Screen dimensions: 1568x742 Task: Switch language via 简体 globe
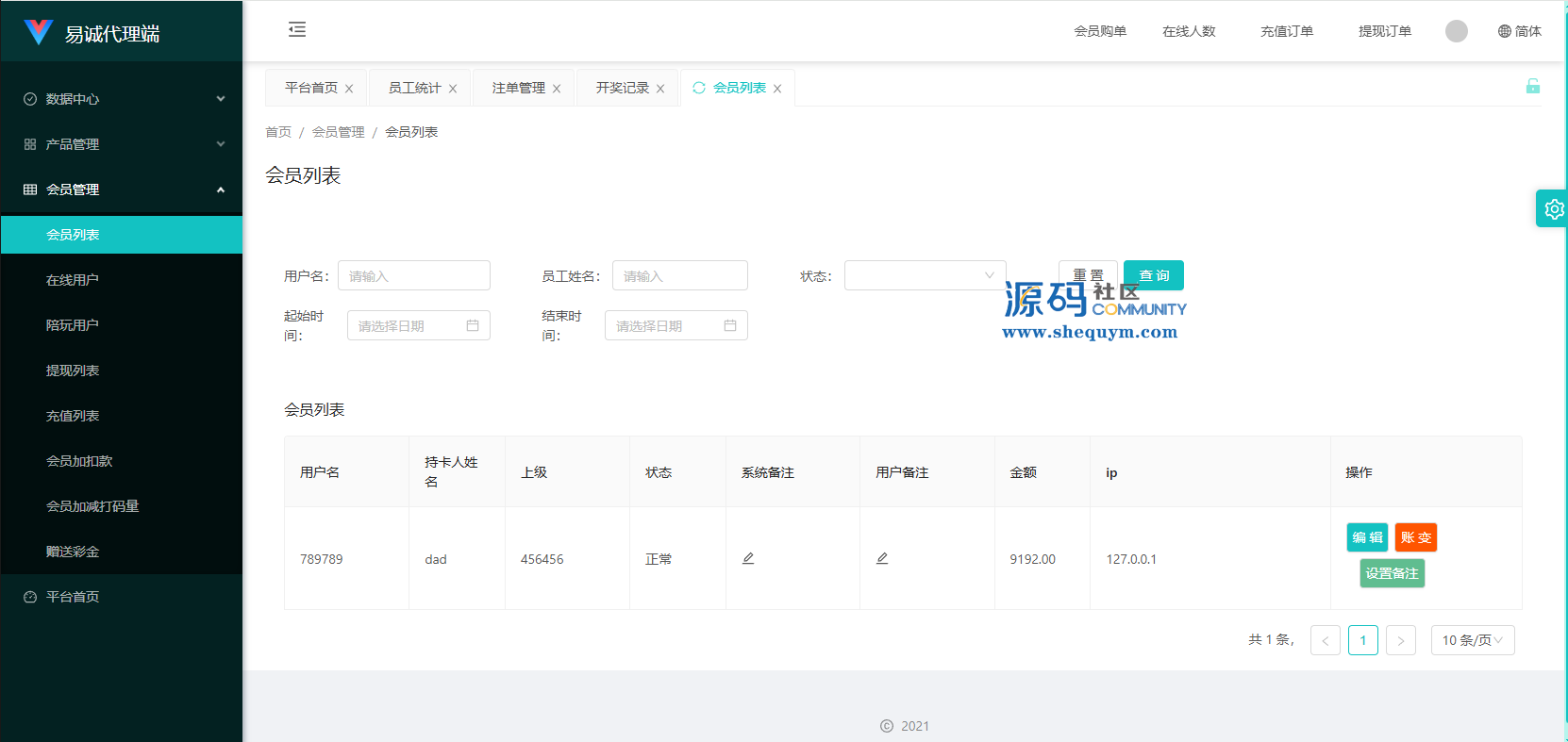[1519, 31]
